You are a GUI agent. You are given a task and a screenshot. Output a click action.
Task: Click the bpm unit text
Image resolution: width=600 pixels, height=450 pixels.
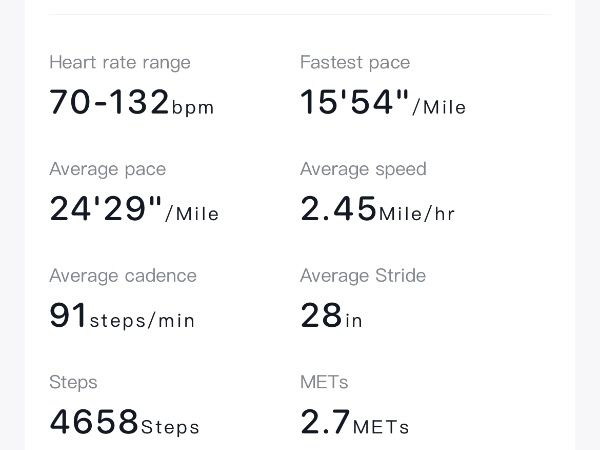(x=193, y=108)
